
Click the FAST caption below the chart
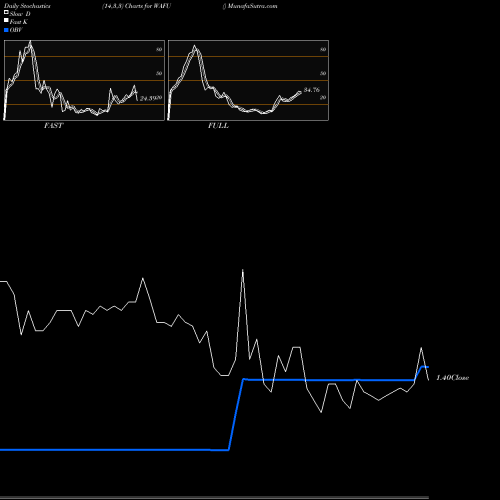(x=53, y=126)
